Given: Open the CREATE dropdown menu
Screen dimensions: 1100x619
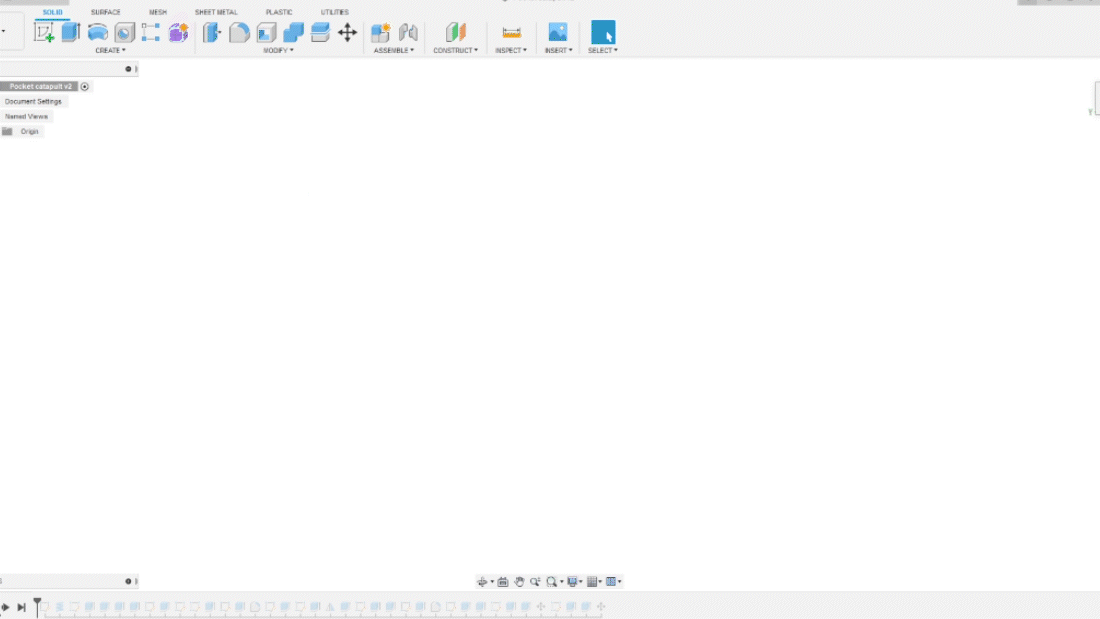Looking at the screenshot, I should pos(111,51).
